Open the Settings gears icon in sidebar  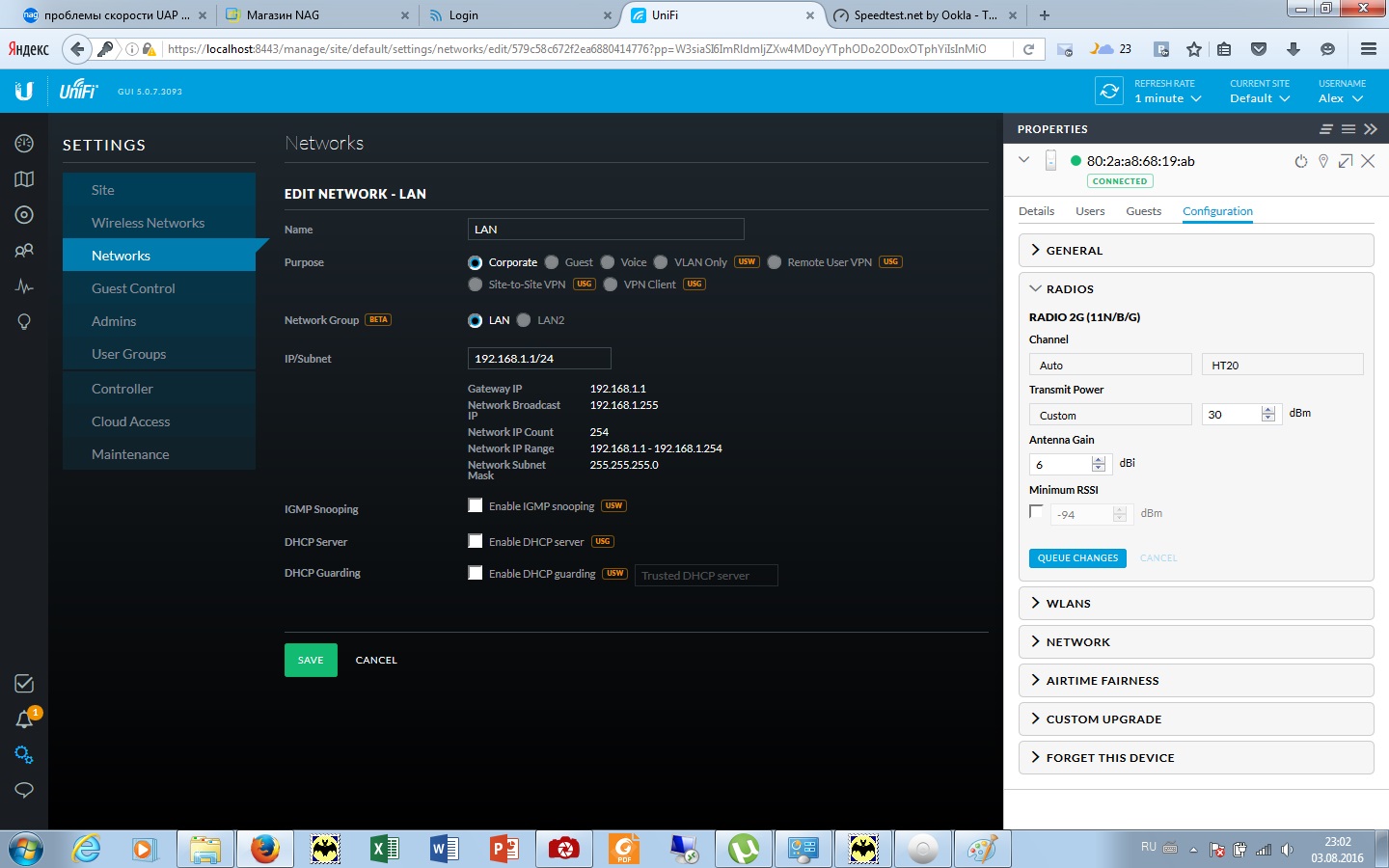tap(24, 754)
